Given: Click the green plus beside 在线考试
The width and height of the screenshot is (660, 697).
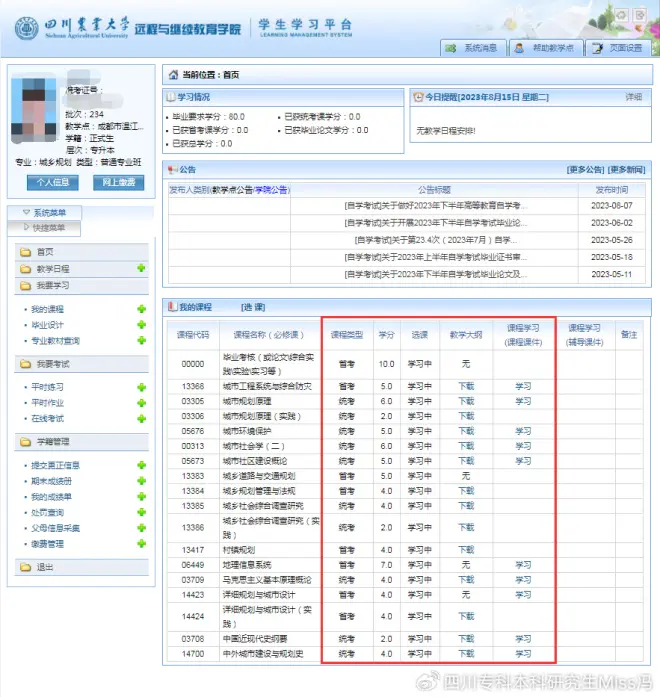Looking at the screenshot, I should (x=141, y=418).
